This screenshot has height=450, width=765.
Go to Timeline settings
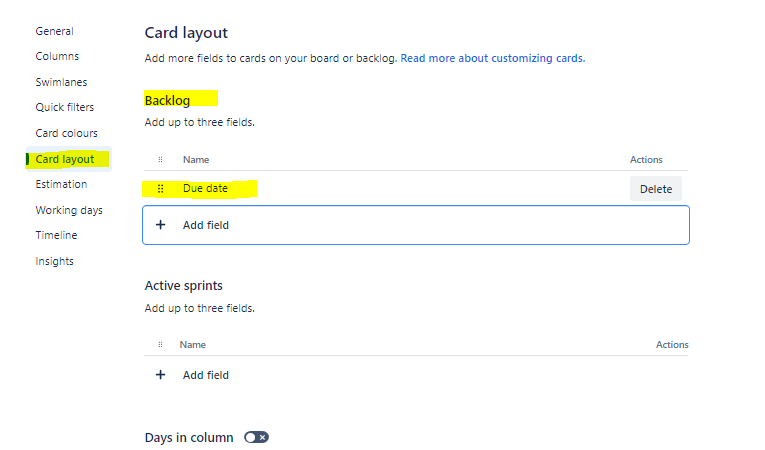pos(56,235)
